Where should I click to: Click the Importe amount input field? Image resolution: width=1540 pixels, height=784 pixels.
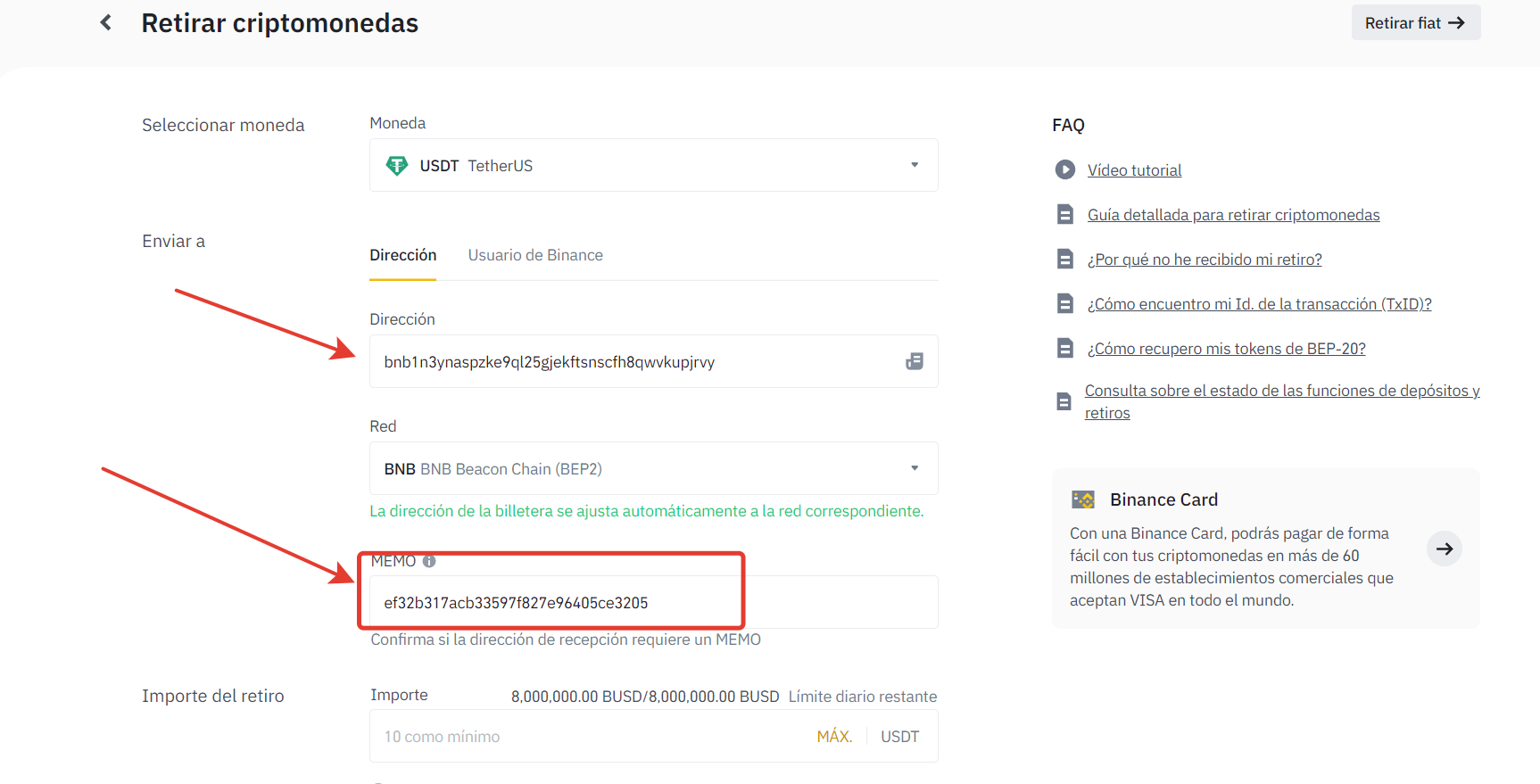point(654,736)
